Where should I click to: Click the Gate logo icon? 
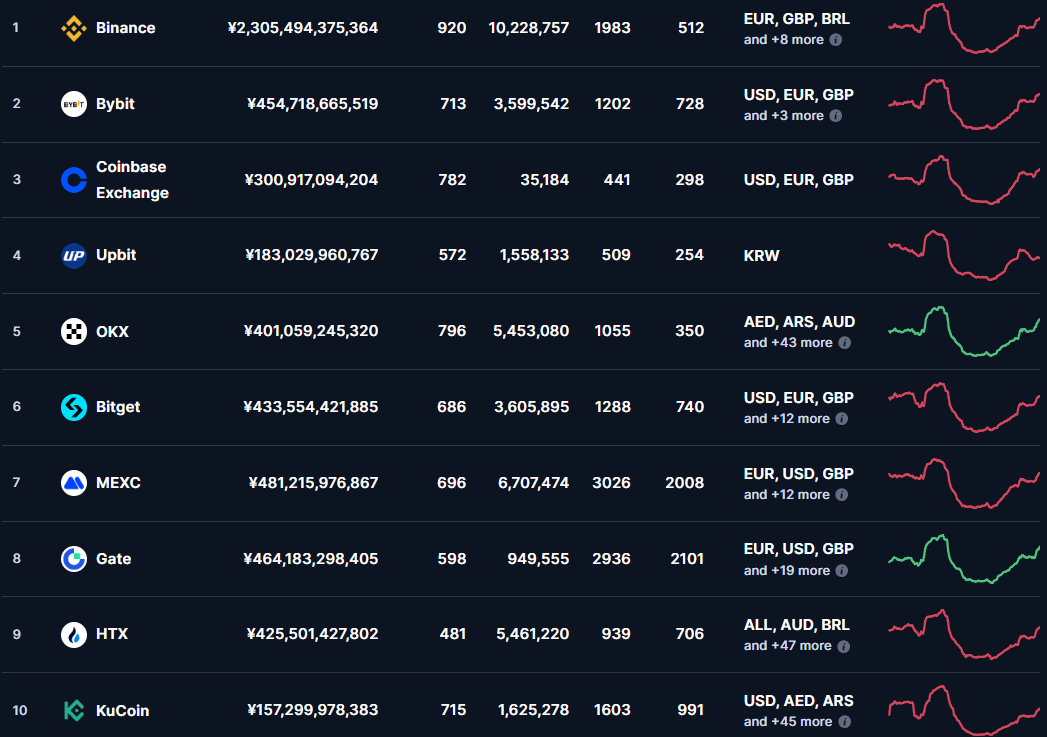(x=73, y=559)
